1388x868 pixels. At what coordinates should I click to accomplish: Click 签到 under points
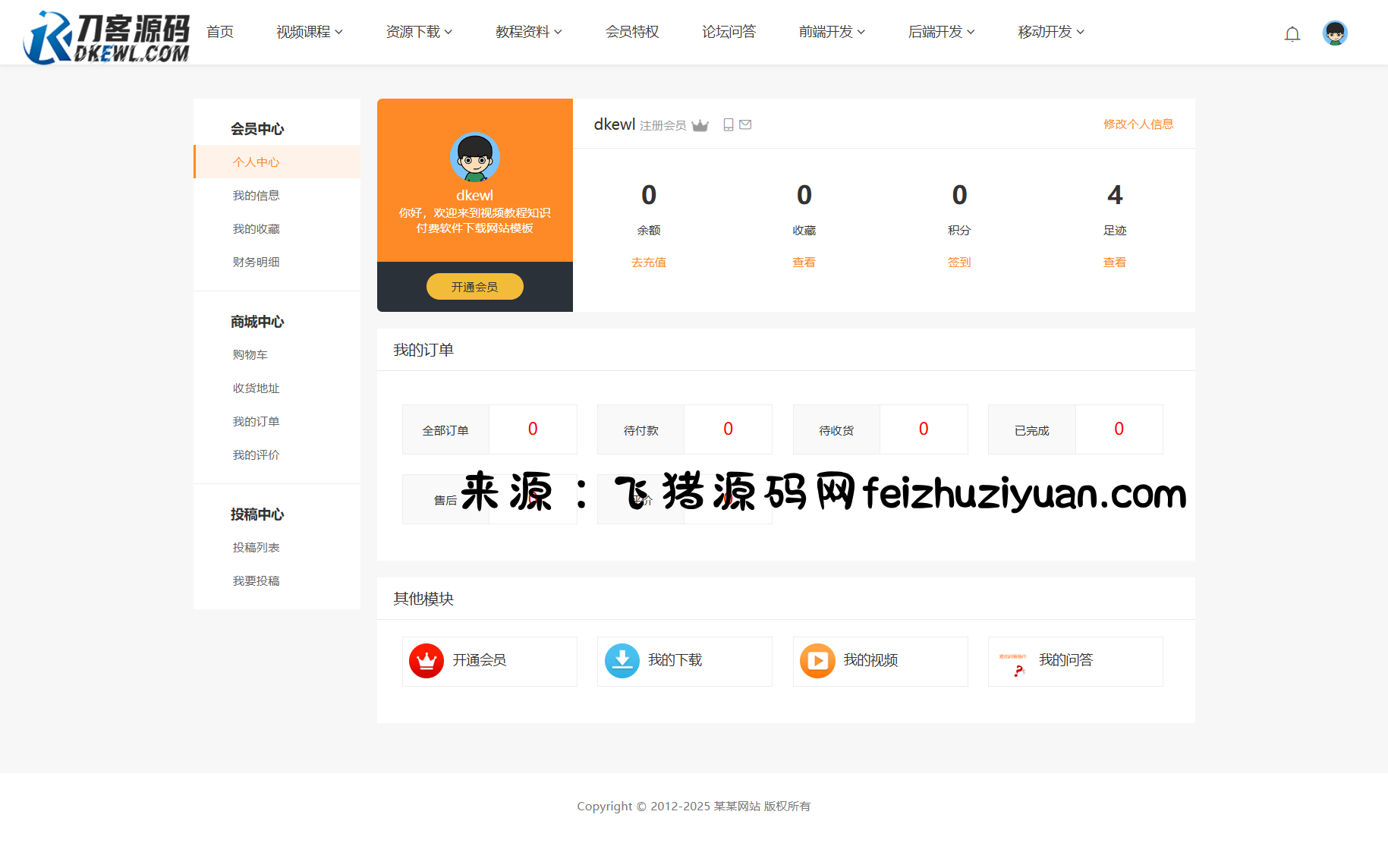958,263
